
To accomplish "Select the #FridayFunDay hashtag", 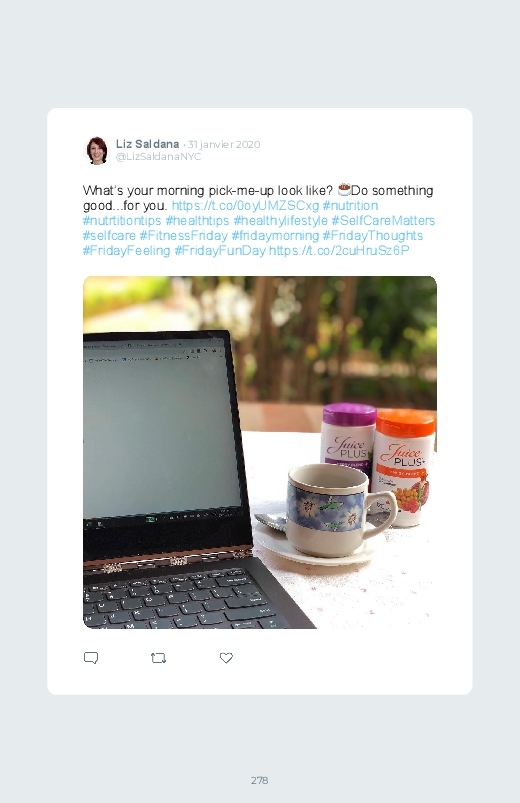I will pos(220,250).
